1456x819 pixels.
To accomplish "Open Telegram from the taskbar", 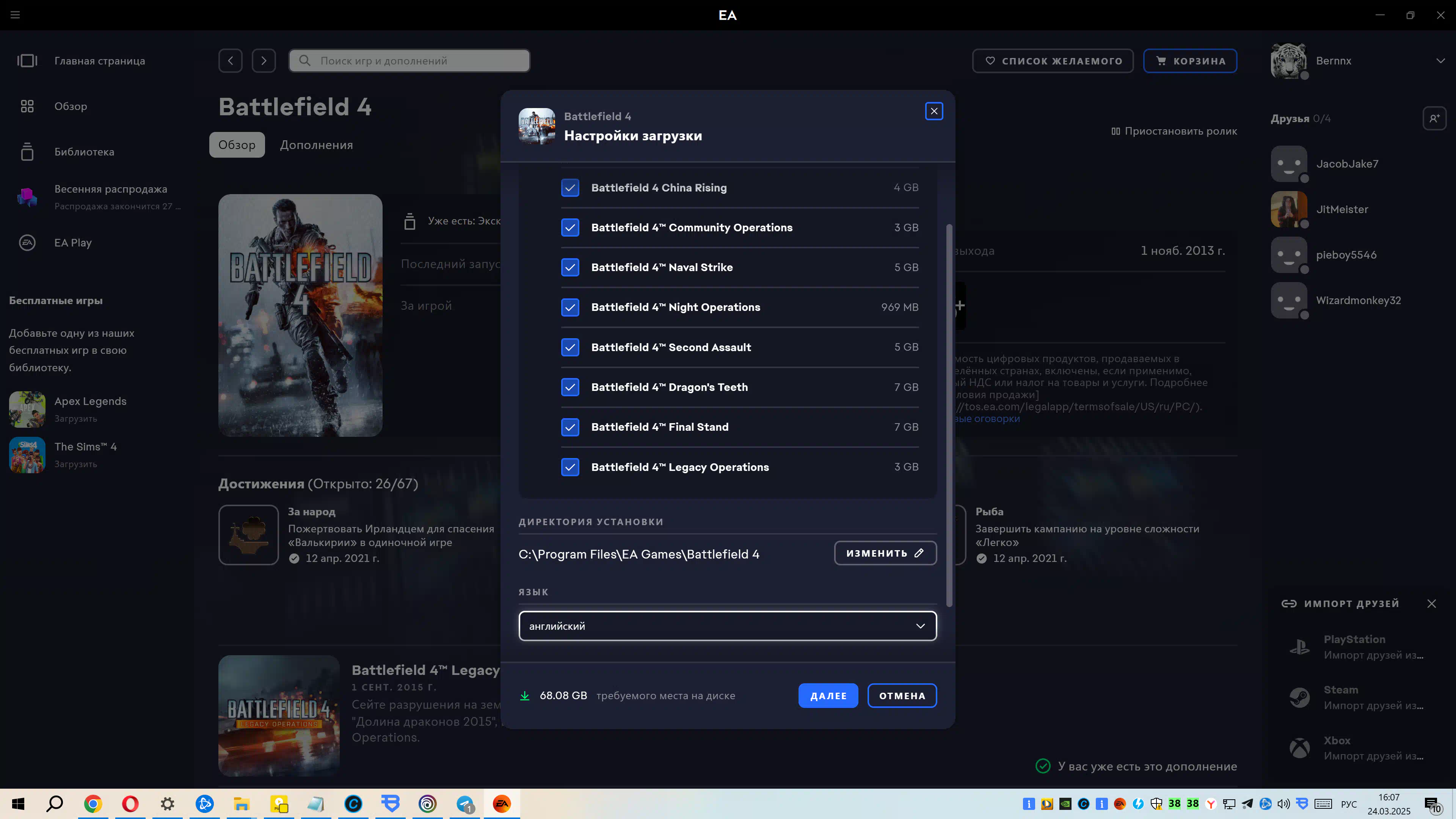I will coord(464,804).
